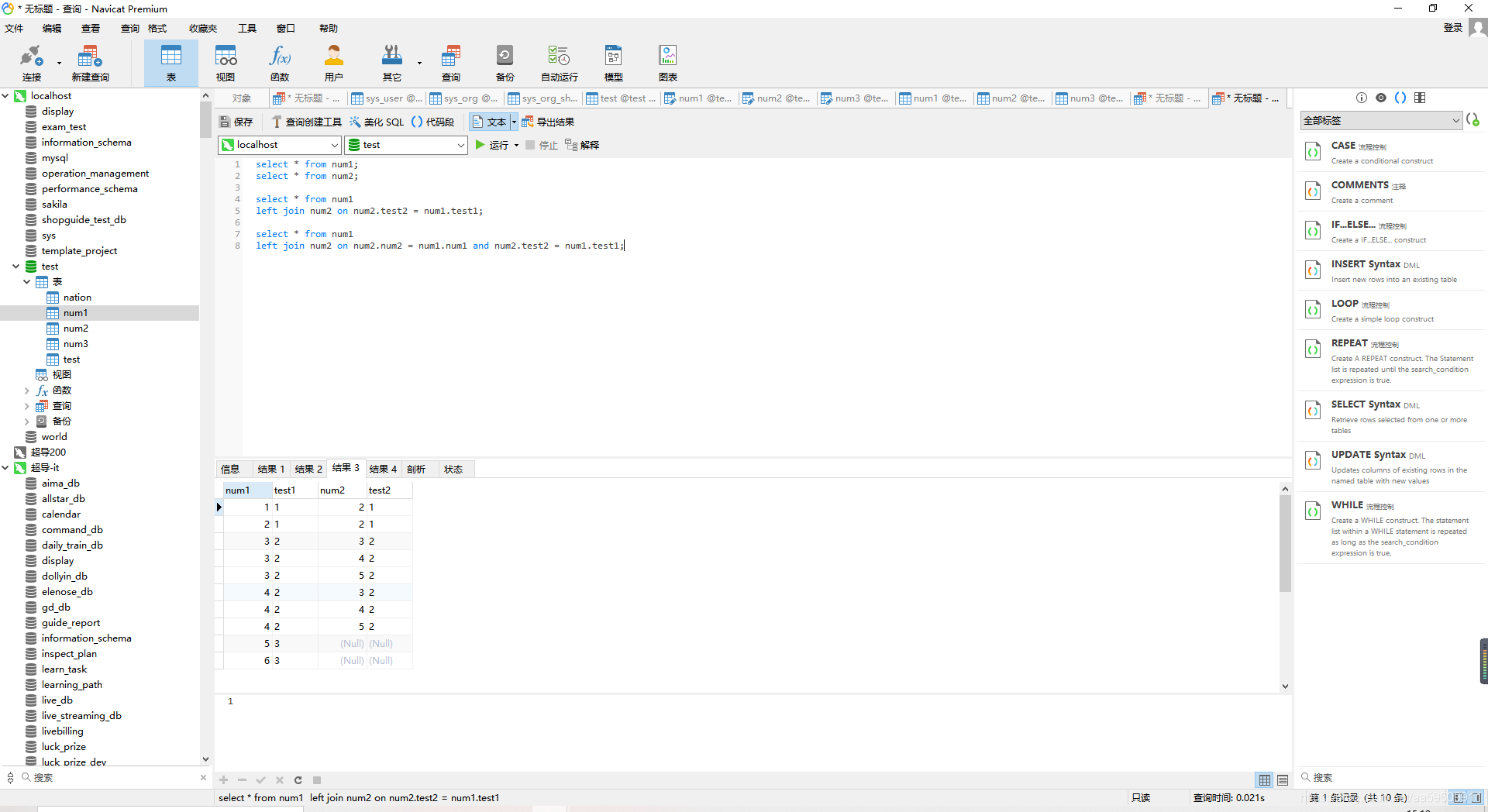This screenshot has height=812, width=1488.
Task: Open the 用户 users toolbar icon
Action: 334,63
